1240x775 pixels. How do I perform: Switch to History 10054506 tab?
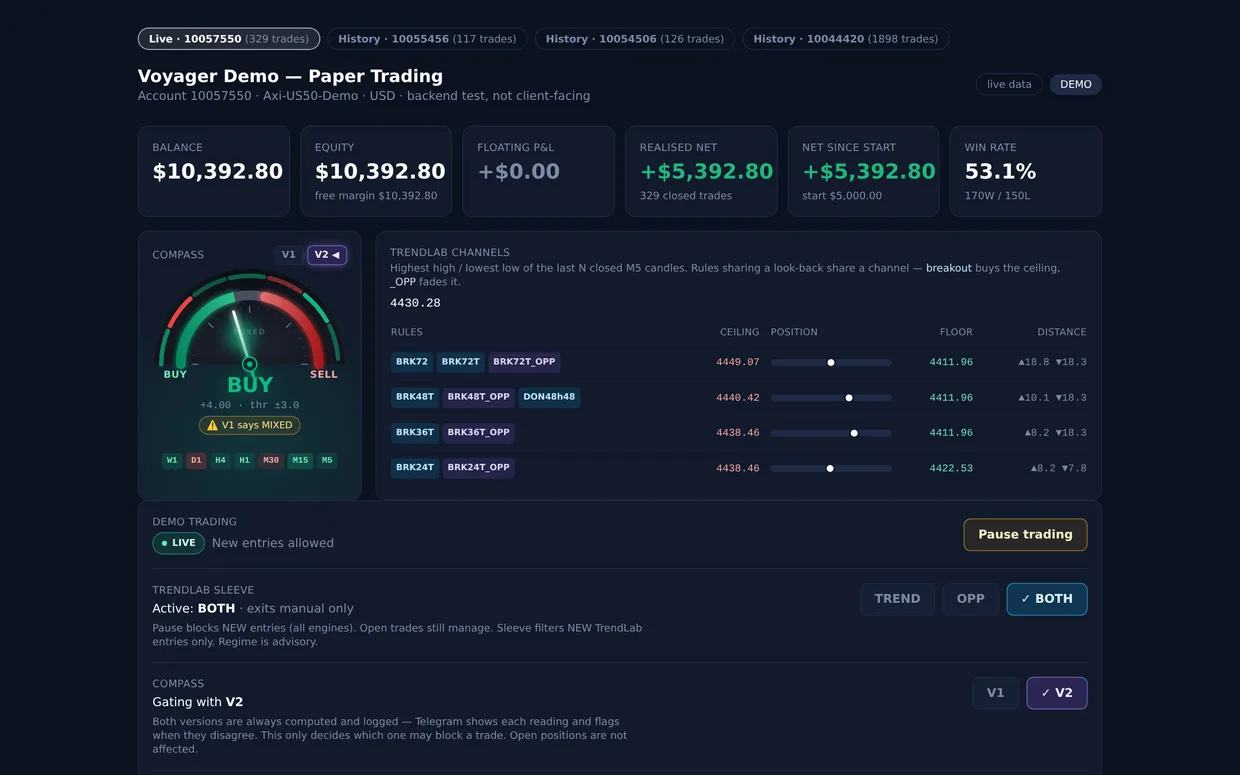635,39
